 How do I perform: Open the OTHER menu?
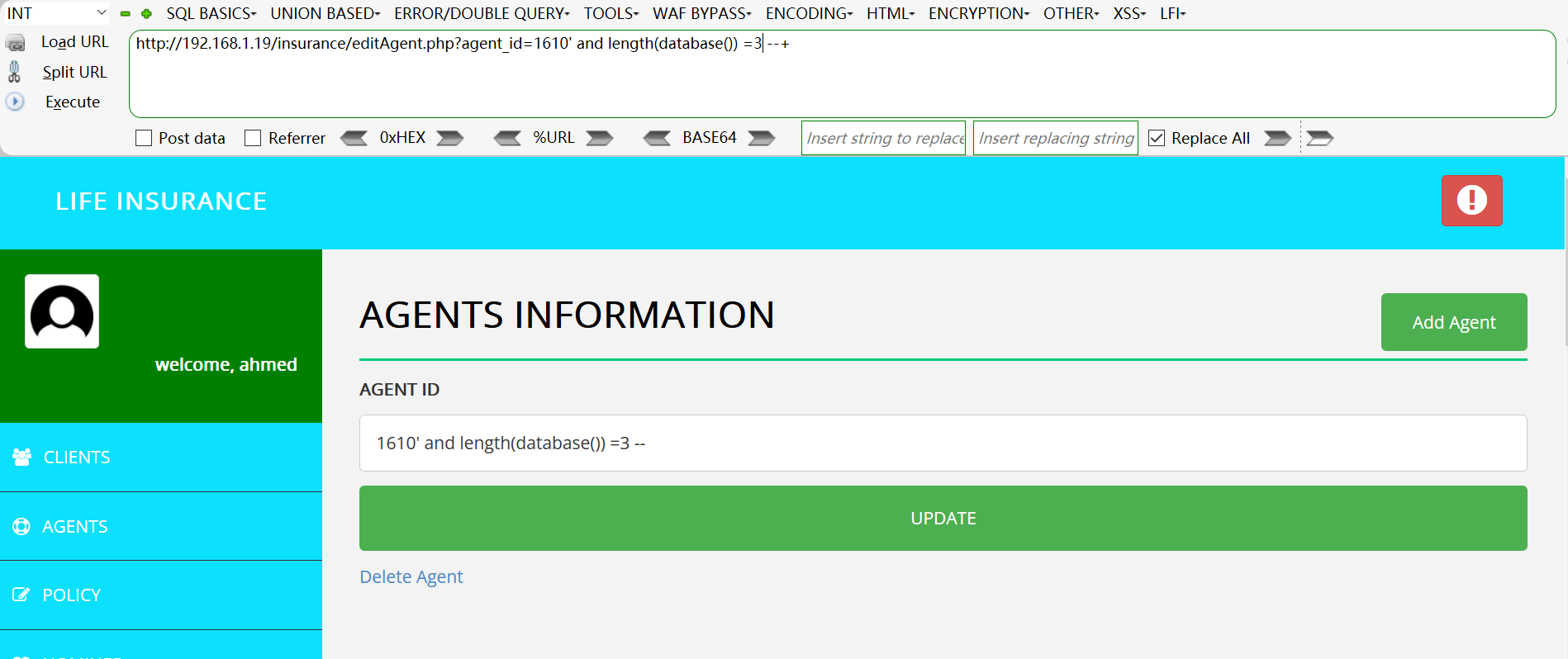[x=1071, y=13]
